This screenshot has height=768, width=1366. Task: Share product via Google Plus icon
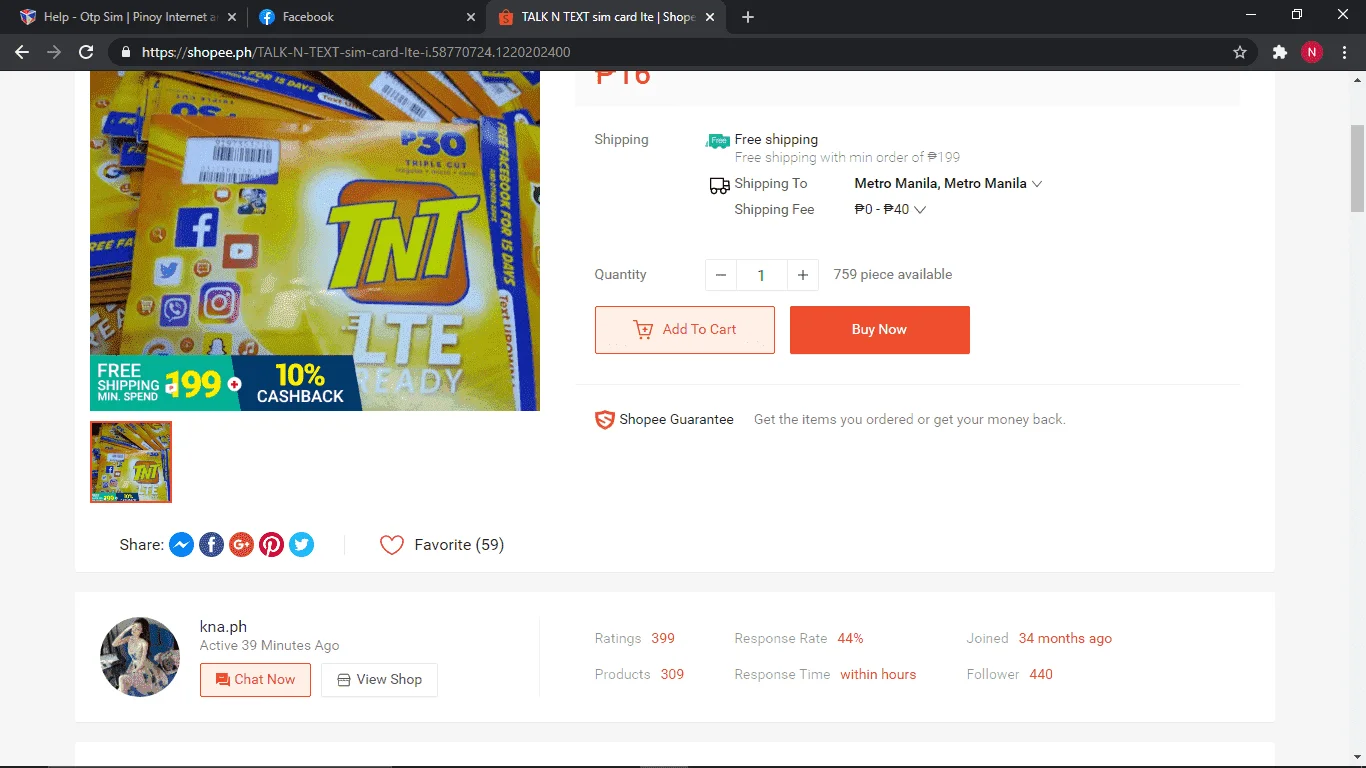(241, 545)
